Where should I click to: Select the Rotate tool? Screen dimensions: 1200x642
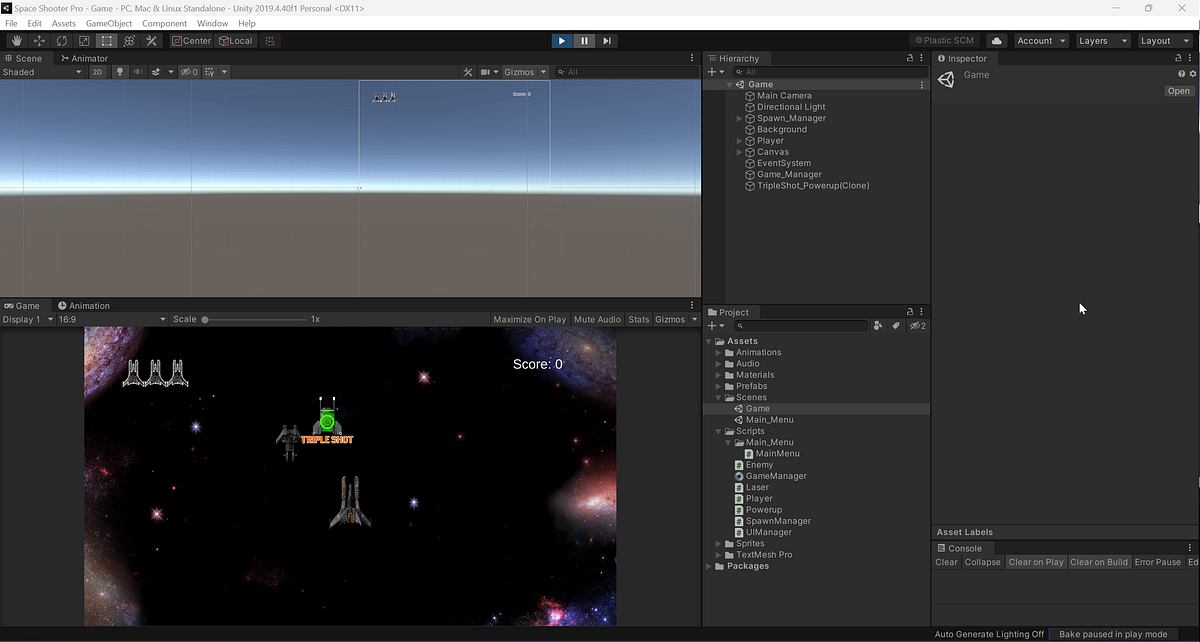click(62, 40)
